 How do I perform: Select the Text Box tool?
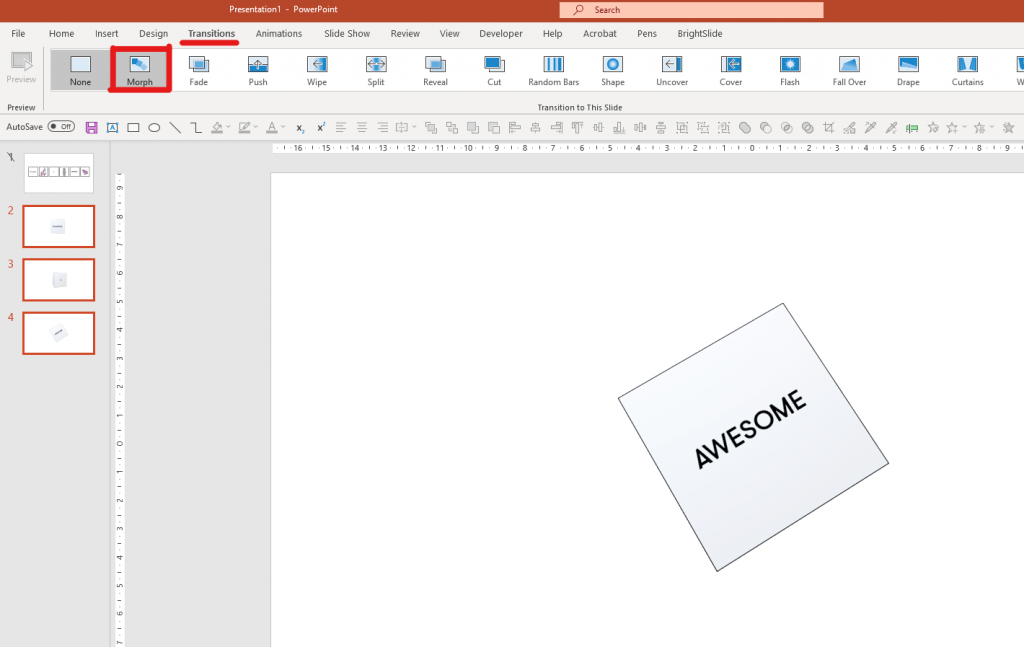(x=113, y=127)
